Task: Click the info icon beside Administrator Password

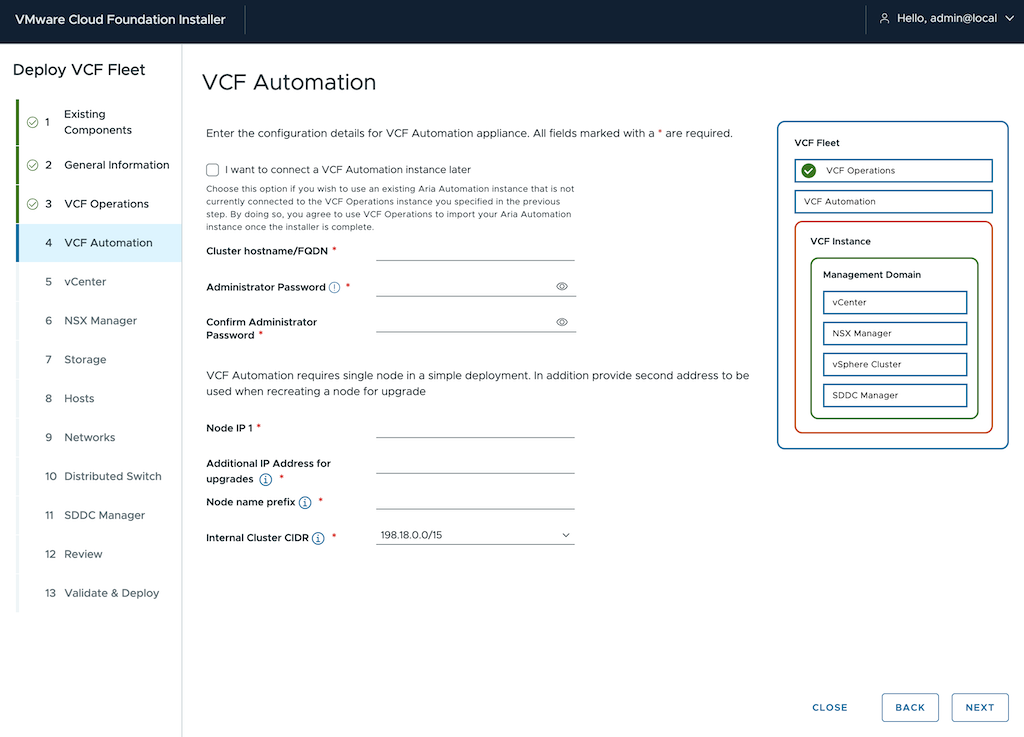Action: (335, 287)
